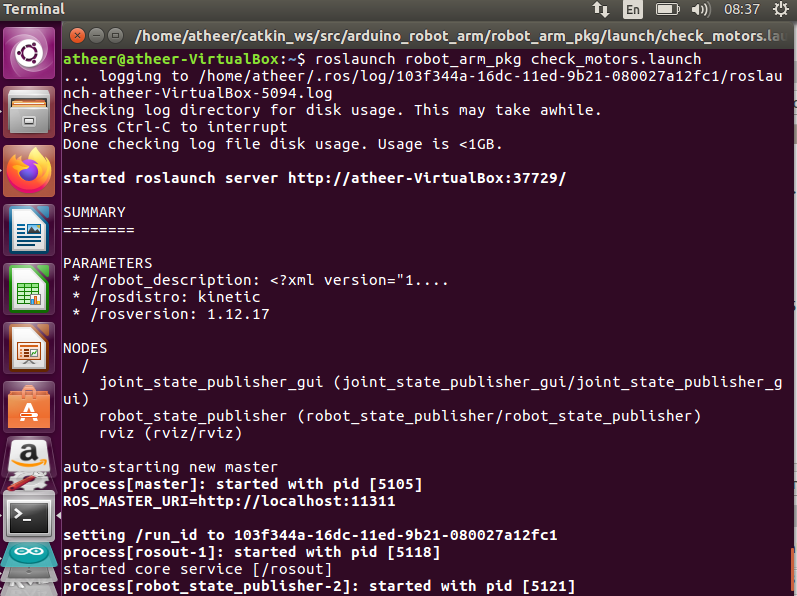Click the /rosdistro: kinetic parameter line
Screen dimensions: 797x596
[x=166, y=297]
